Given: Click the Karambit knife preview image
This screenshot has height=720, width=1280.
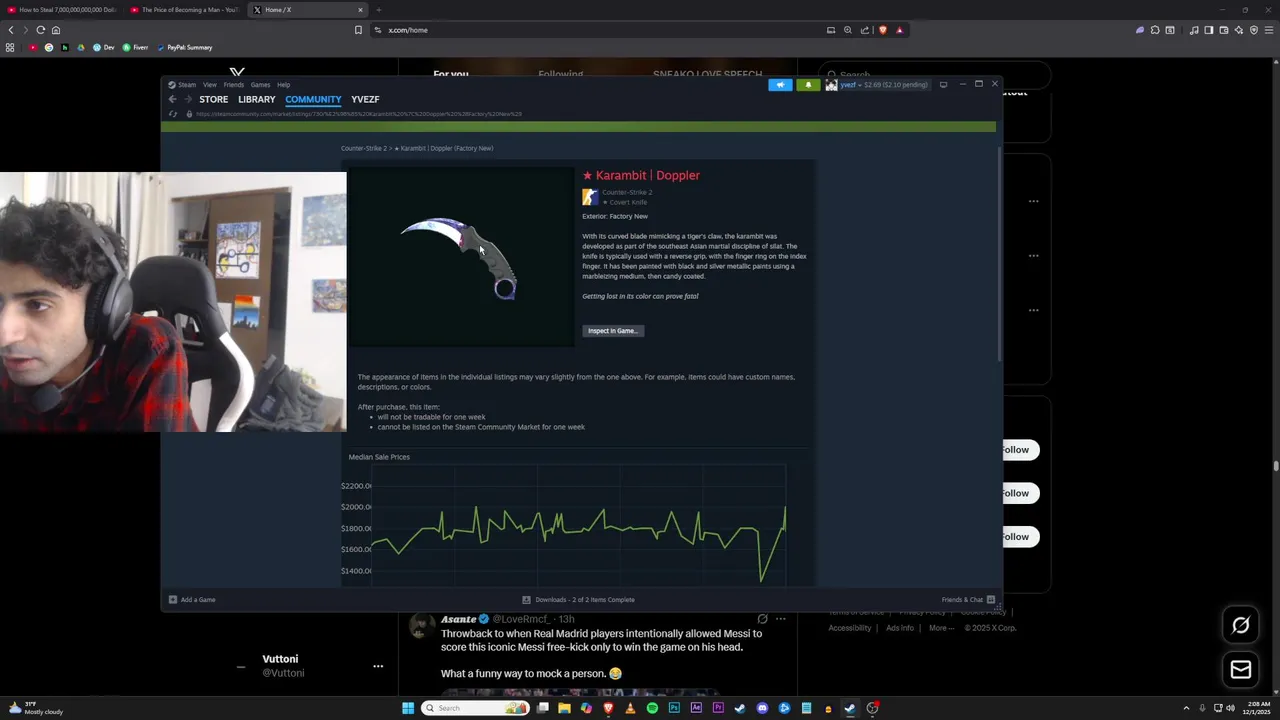Looking at the screenshot, I should (x=460, y=257).
